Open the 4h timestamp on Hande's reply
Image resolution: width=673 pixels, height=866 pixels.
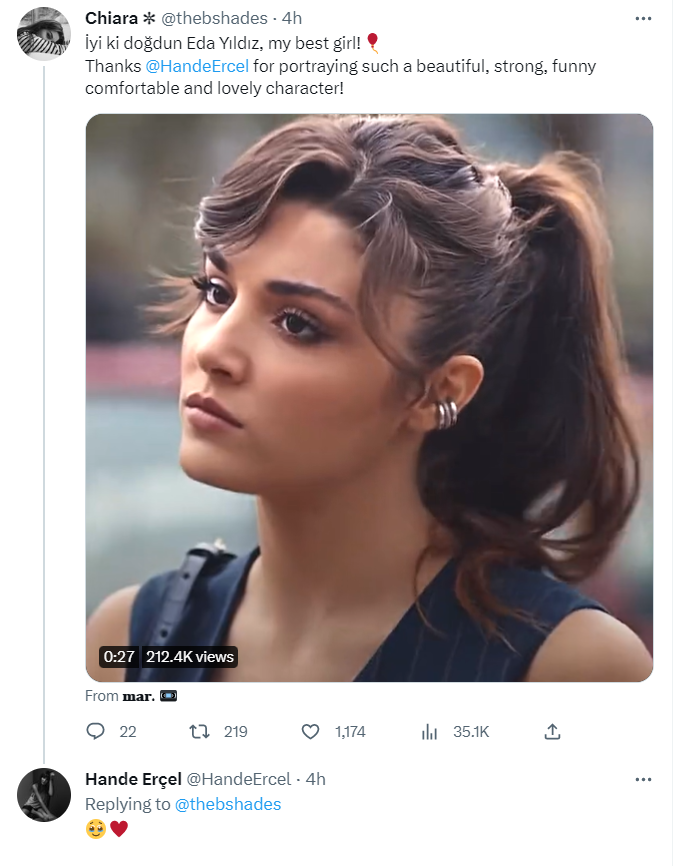point(315,779)
